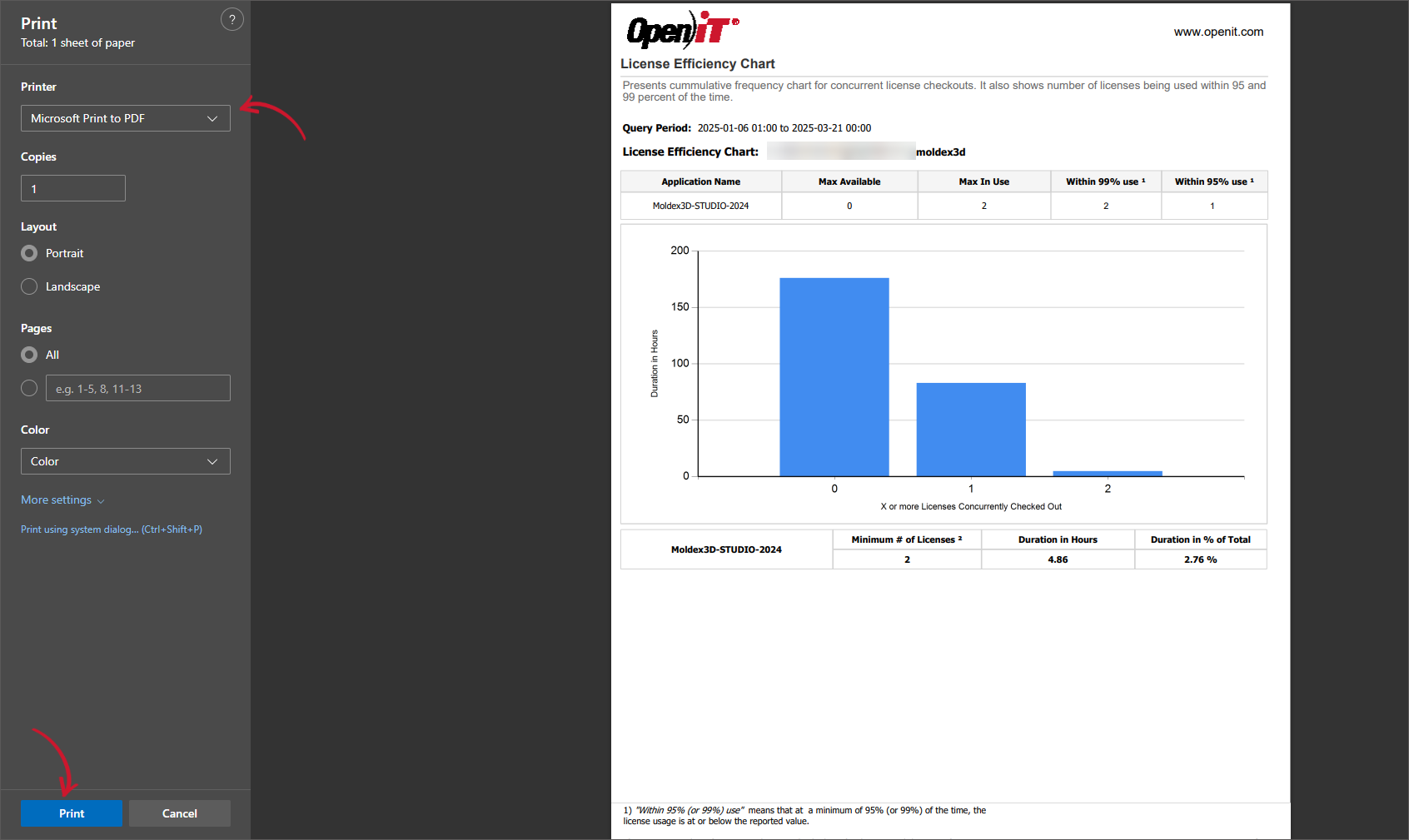Click the Max In Use column header

[983, 181]
